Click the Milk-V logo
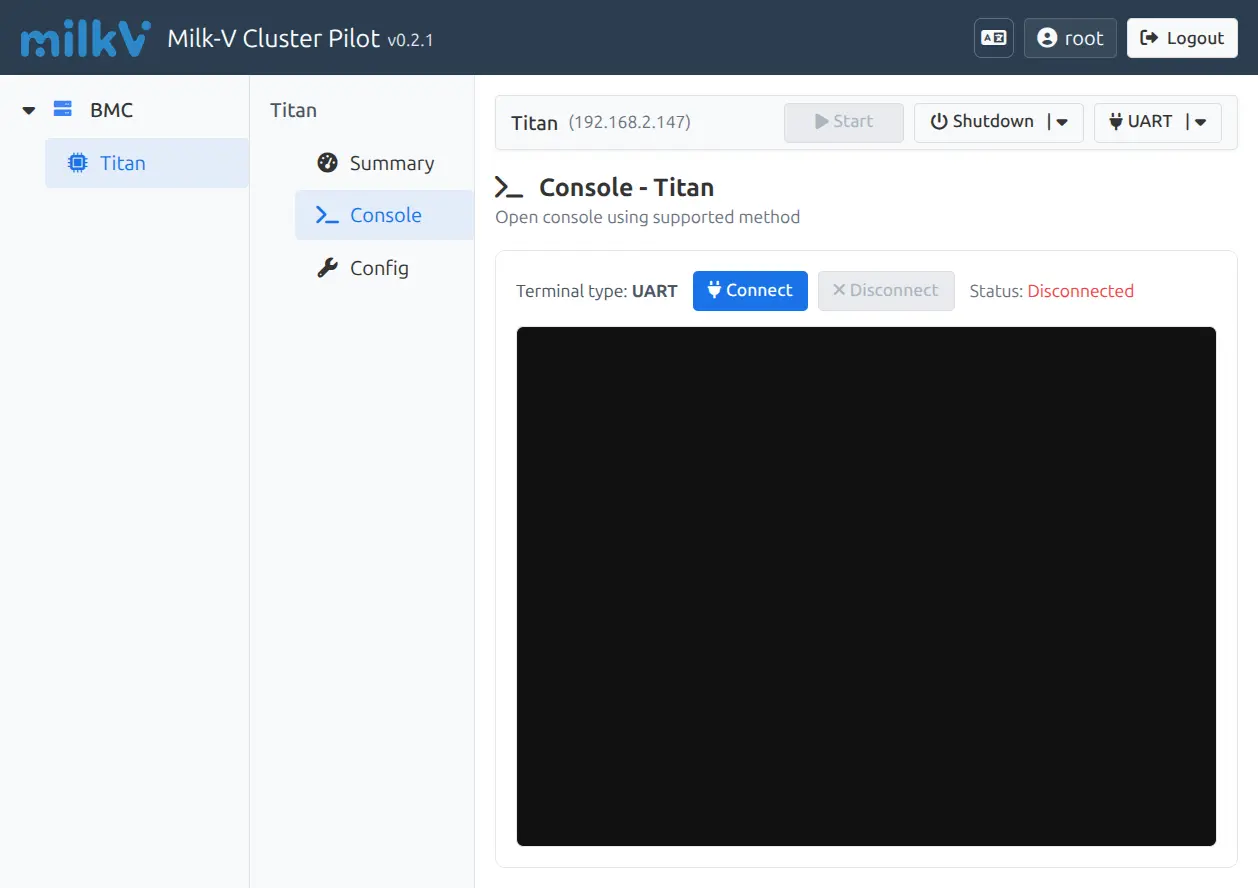The width and height of the screenshot is (1258, 888). point(86,38)
